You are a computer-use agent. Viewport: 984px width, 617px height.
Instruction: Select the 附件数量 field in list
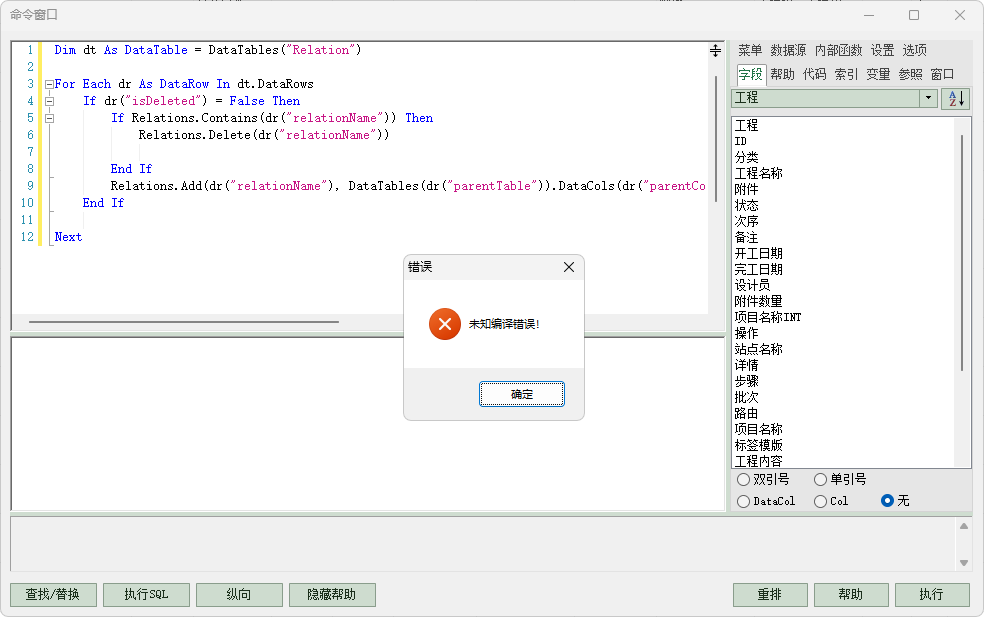tap(758, 301)
